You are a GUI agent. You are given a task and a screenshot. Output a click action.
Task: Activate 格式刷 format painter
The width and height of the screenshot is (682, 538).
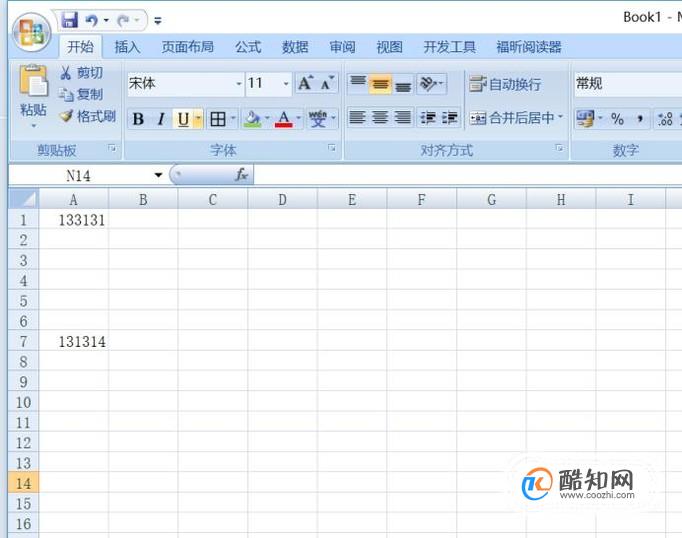(x=87, y=116)
